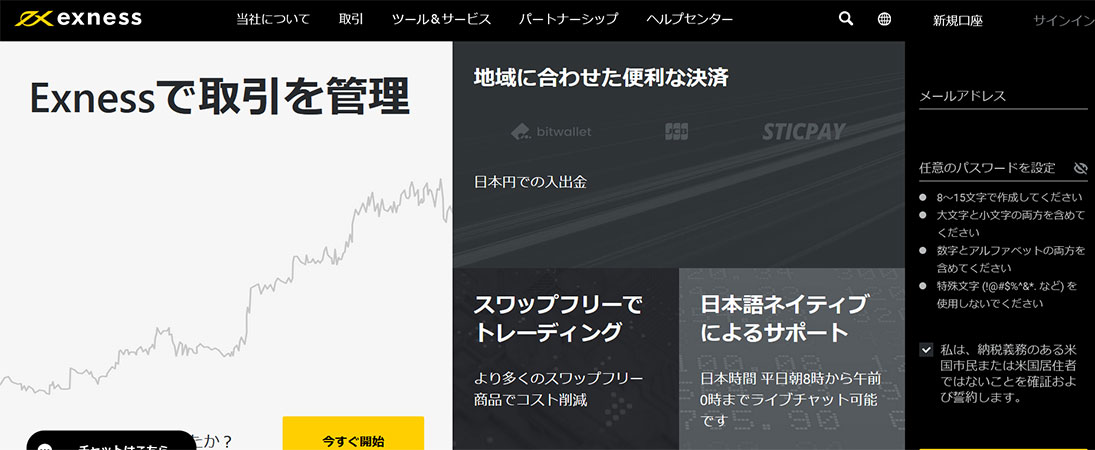Click the JCB payment logo
Viewport: 1095px width, 450px height.
676,131
